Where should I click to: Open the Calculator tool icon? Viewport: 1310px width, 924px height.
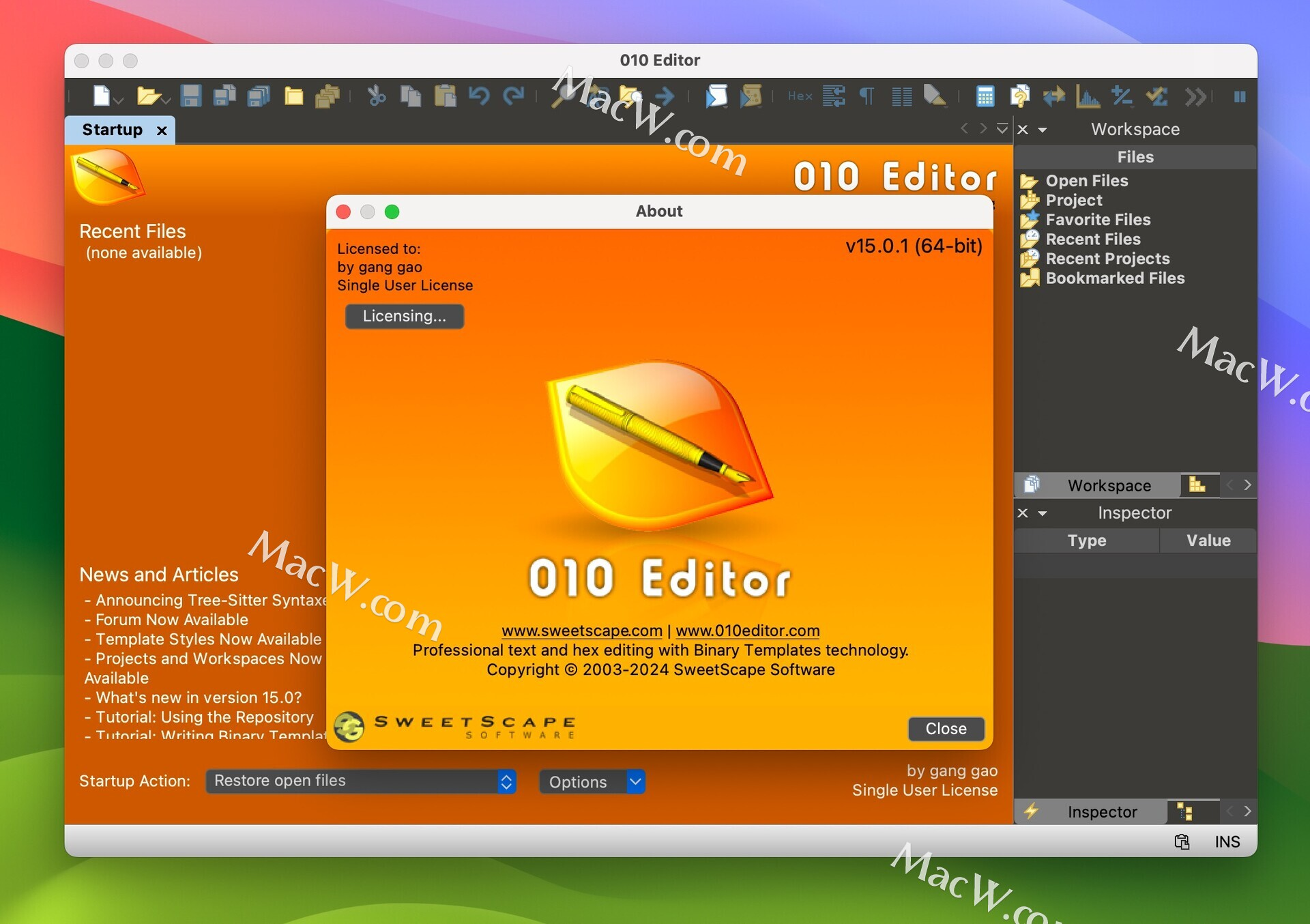[985, 96]
